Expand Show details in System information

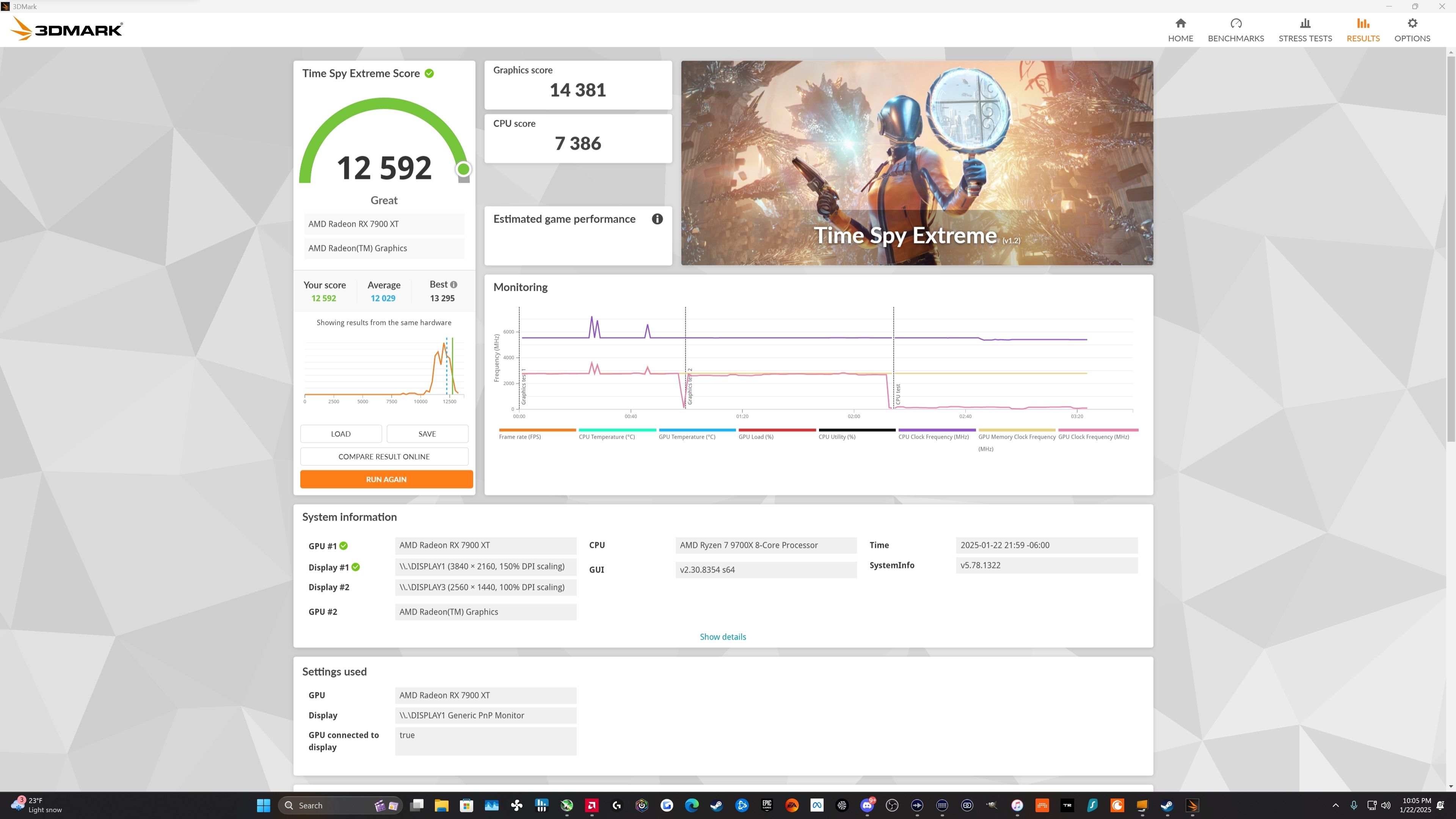722,637
